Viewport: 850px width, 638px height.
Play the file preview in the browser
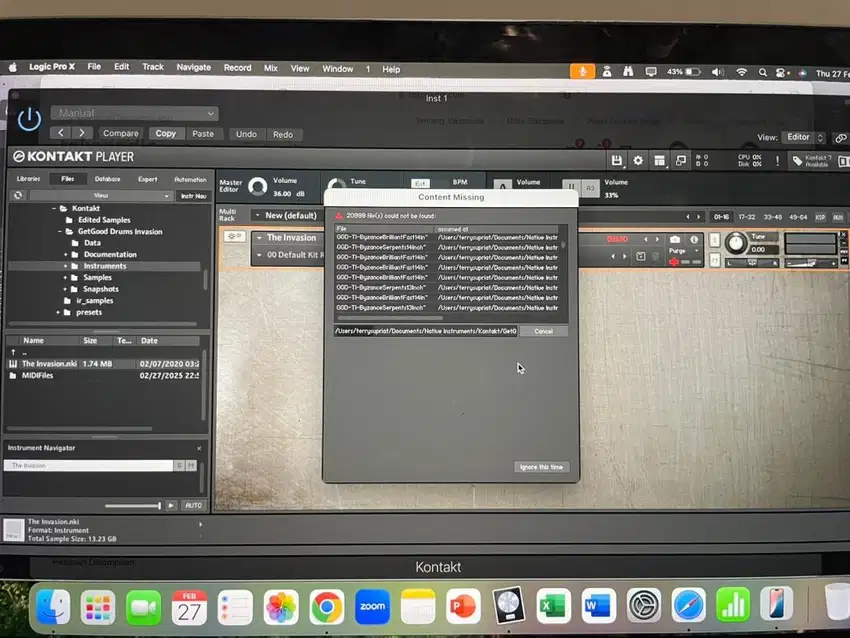pyautogui.click(x=171, y=505)
